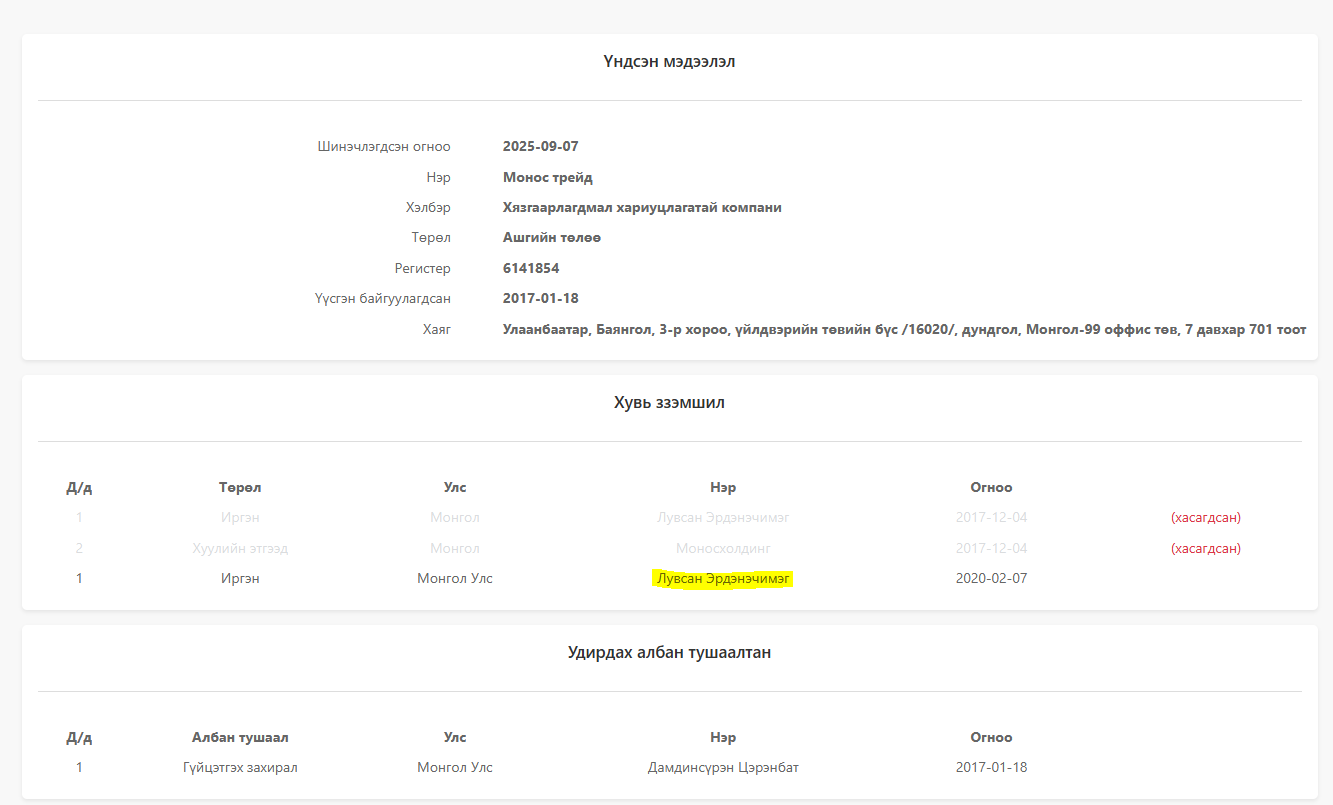Click the faded Хуулийн этгээд cell
This screenshot has height=805, width=1333.
(240, 548)
